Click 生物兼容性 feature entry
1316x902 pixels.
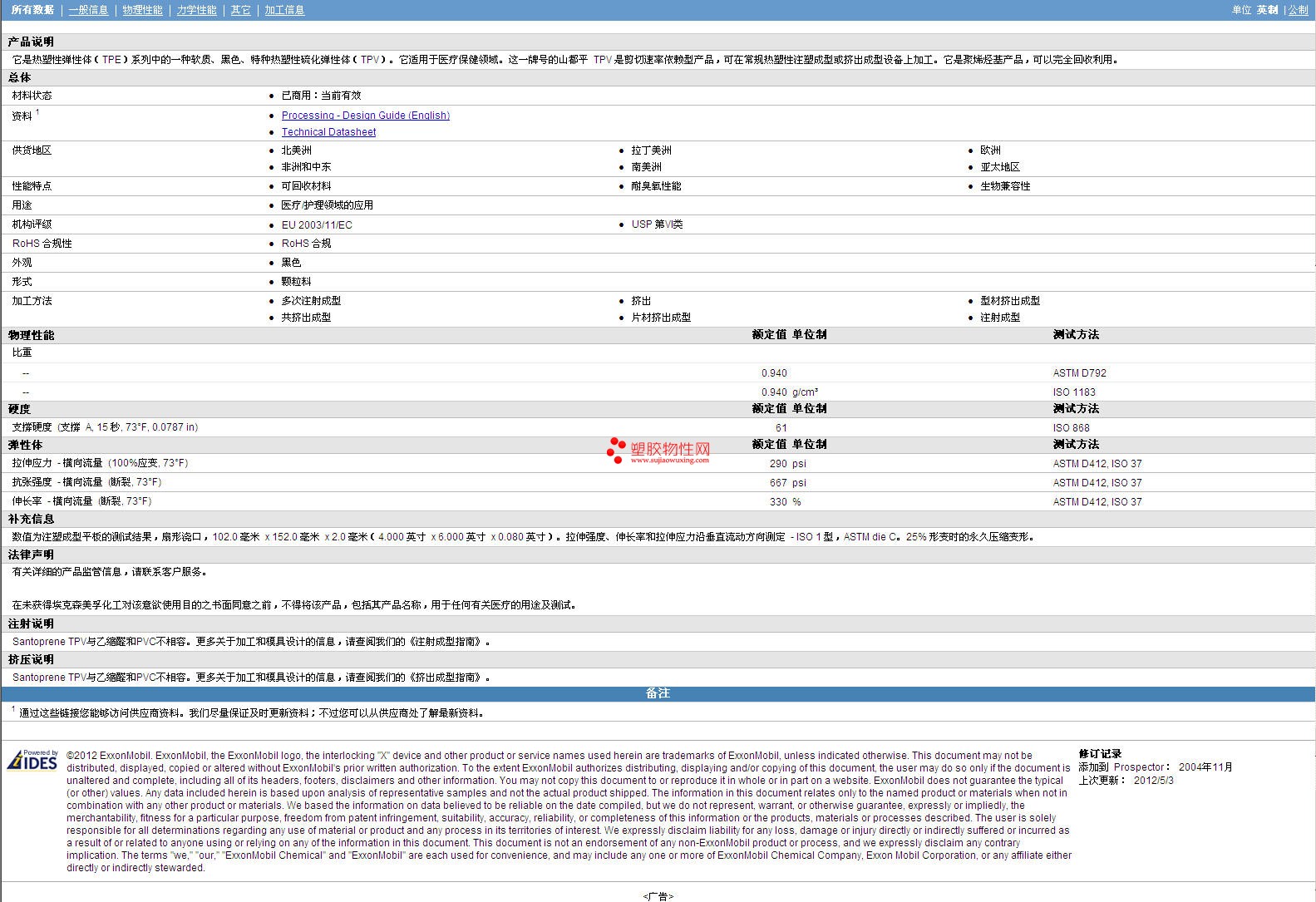click(1005, 186)
